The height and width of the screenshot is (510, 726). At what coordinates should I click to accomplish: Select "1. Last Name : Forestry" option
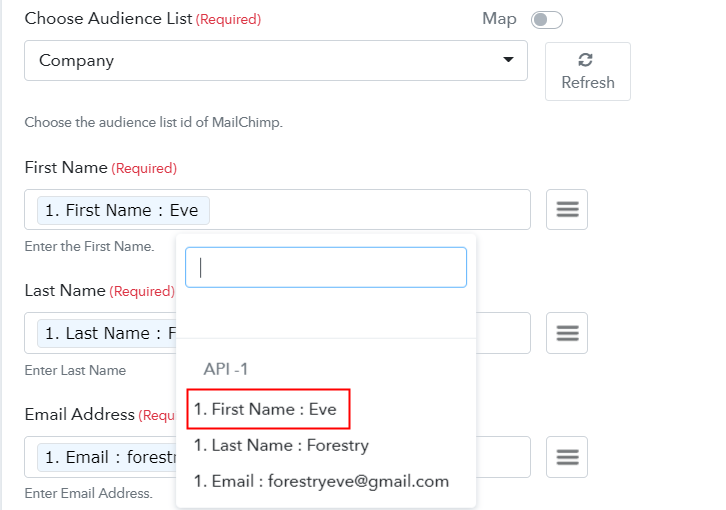281,445
